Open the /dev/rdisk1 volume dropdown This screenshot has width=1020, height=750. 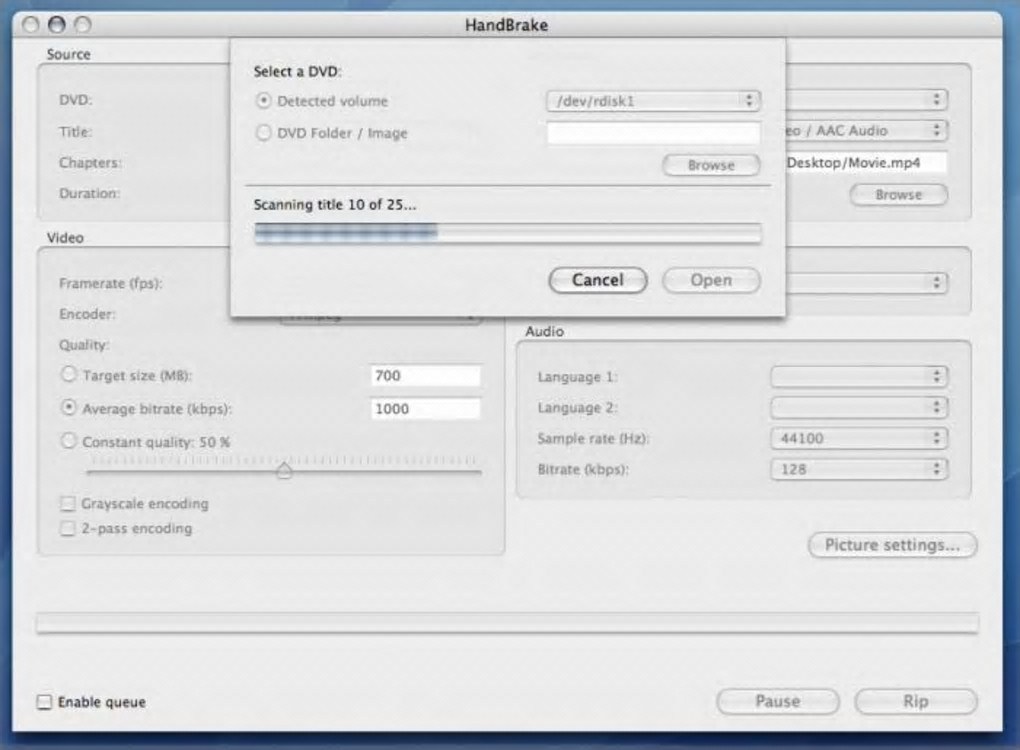click(x=653, y=100)
